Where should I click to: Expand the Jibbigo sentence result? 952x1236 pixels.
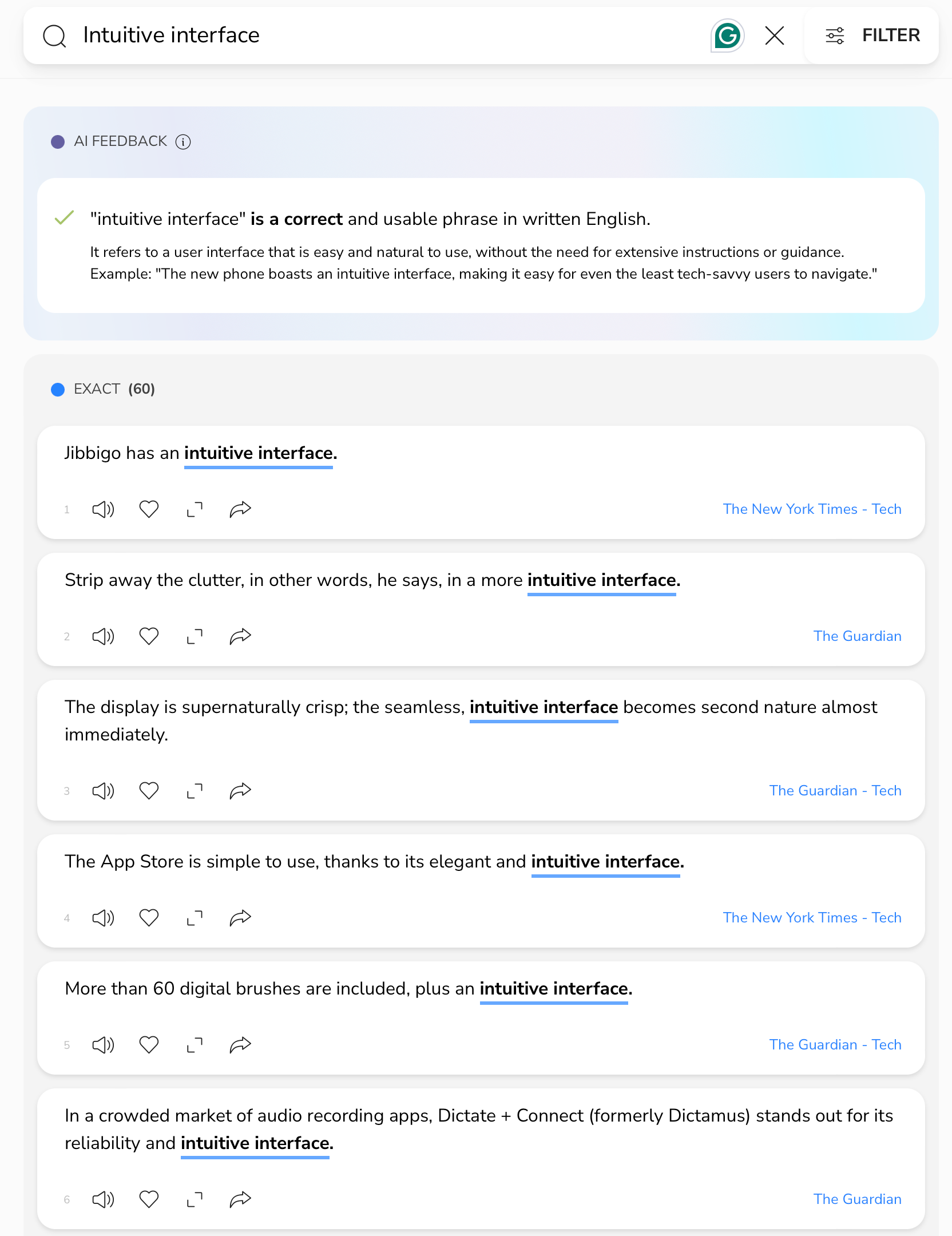pyautogui.click(x=195, y=509)
